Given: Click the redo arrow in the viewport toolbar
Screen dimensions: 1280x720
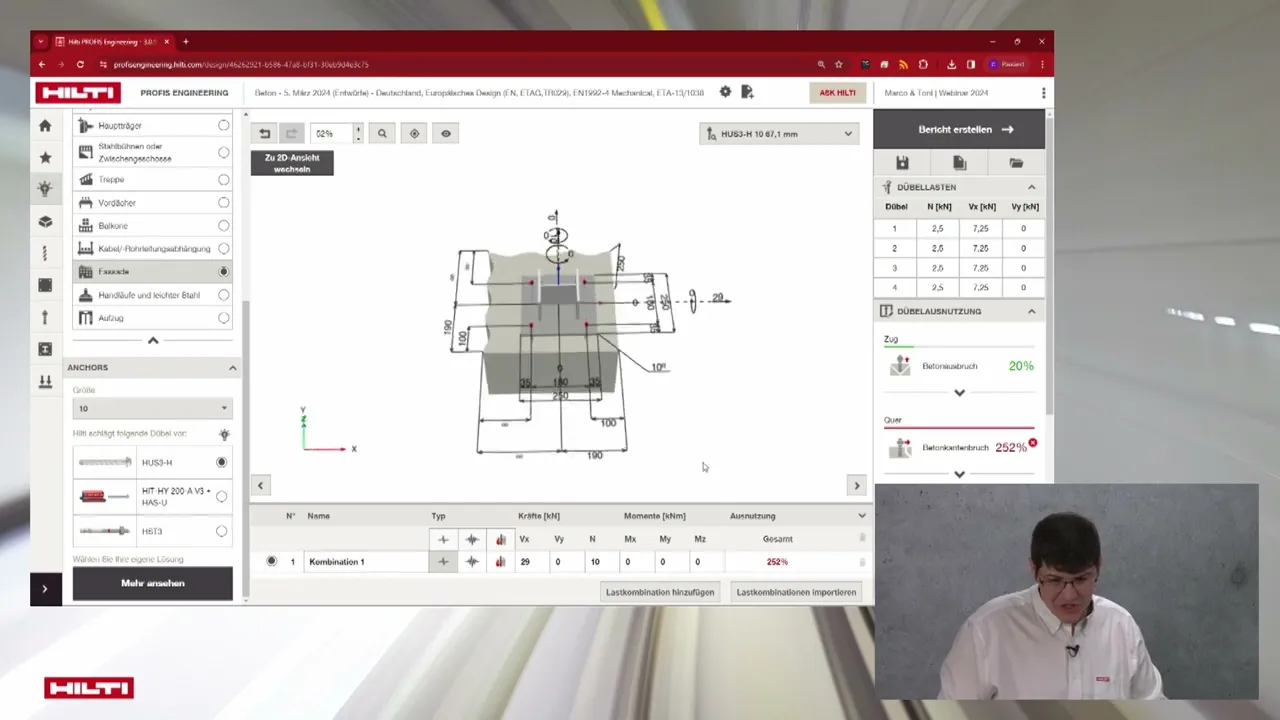Looking at the screenshot, I should click(x=291, y=133).
